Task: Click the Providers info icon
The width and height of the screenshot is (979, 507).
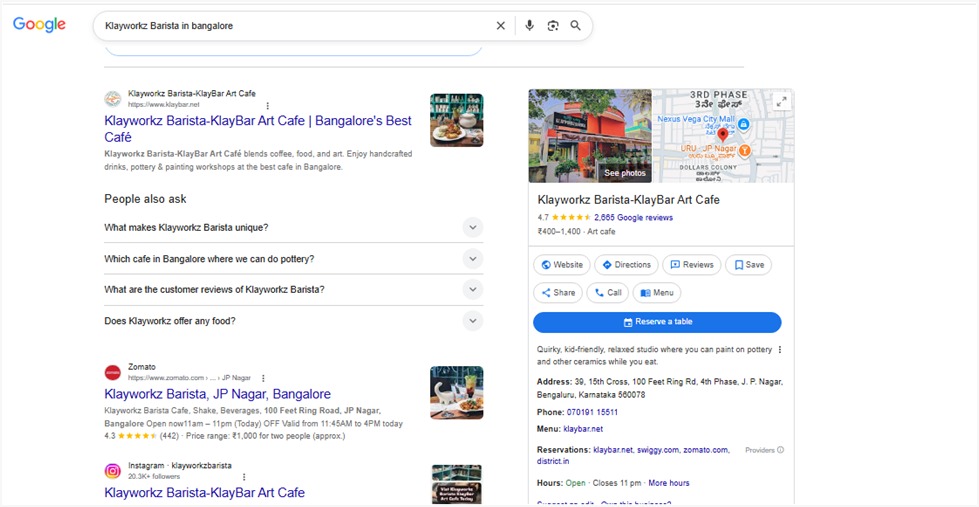Action: coord(780,450)
